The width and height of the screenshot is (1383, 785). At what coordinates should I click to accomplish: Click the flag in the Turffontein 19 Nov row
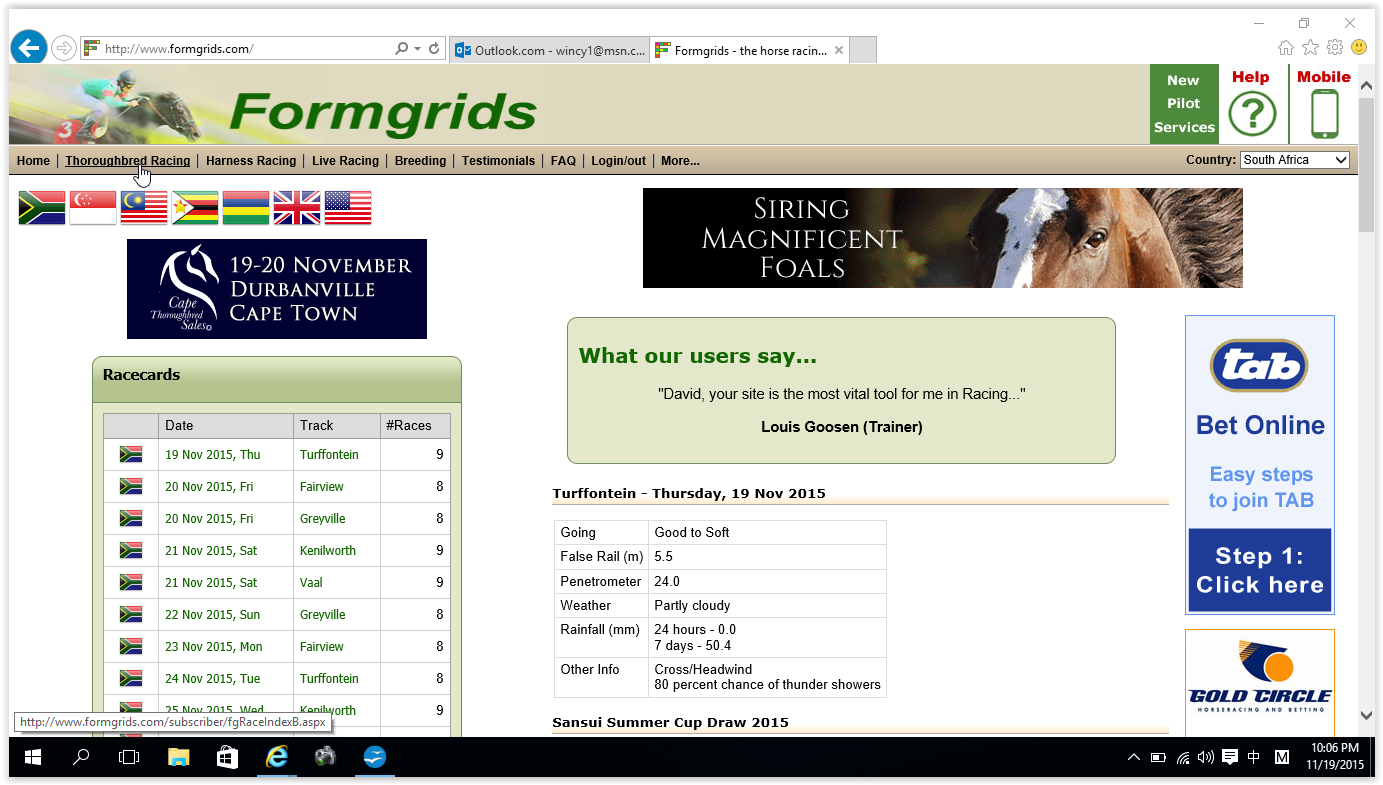coord(131,454)
